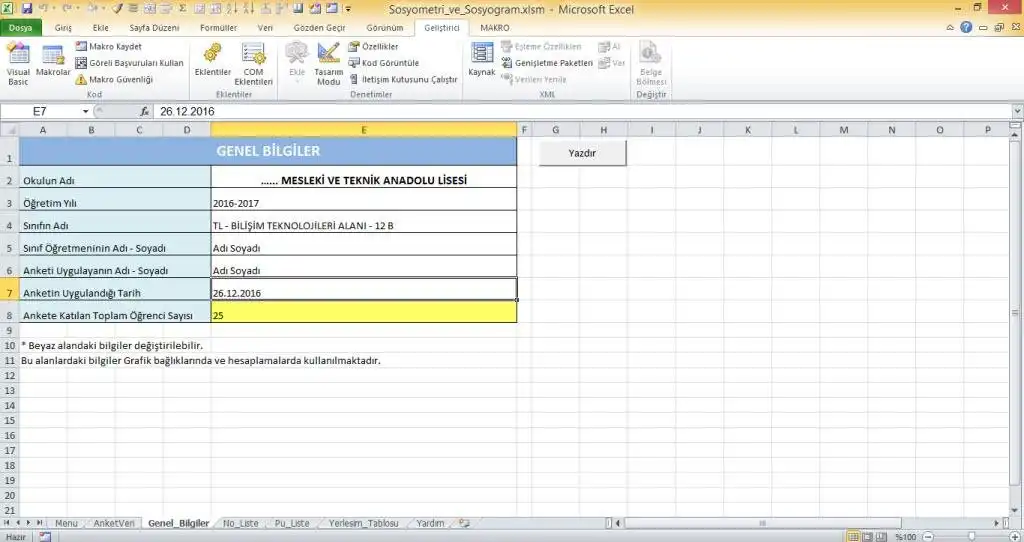The height and width of the screenshot is (542, 1024).
Task: Open the Dosya file menu
Action: coord(21,27)
